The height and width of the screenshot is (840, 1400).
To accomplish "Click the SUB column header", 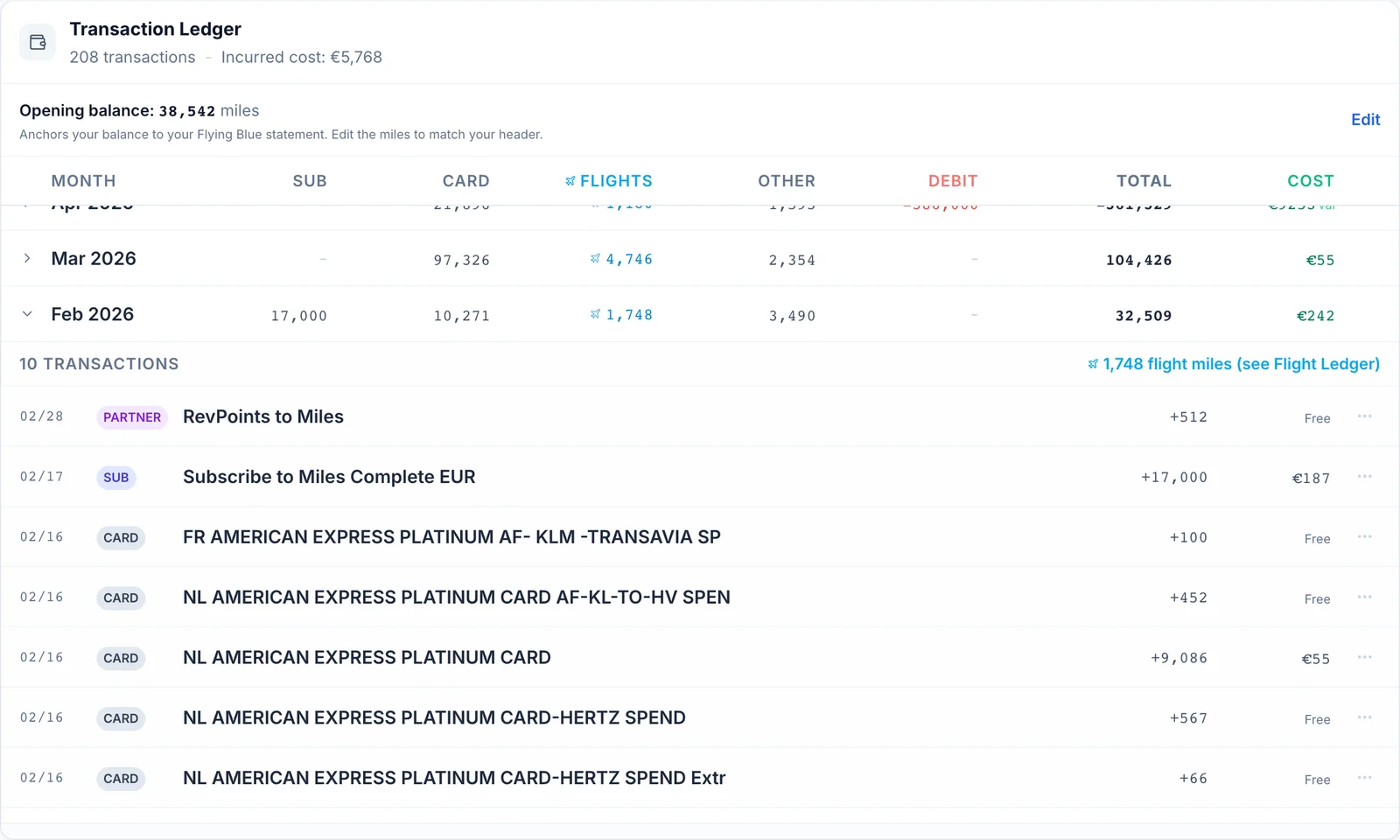I will tap(310, 181).
